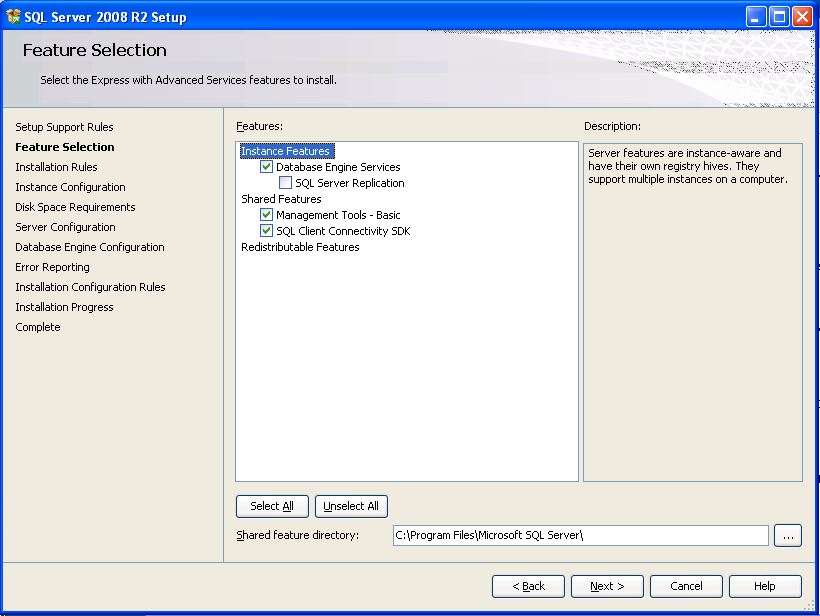This screenshot has height=616, width=820.
Task: Uncheck Management Tools - Basic checkbox
Action: point(267,215)
